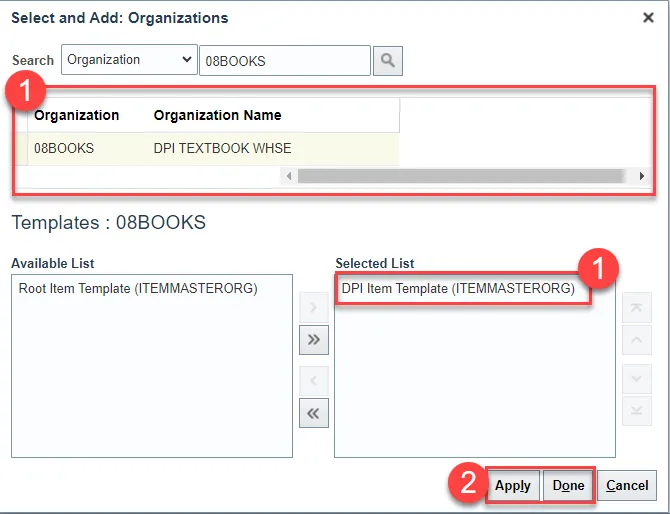Click the table scrollbar left arrow
Image resolution: width=670 pixels, height=514 pixels.
[x=289, y=176]
